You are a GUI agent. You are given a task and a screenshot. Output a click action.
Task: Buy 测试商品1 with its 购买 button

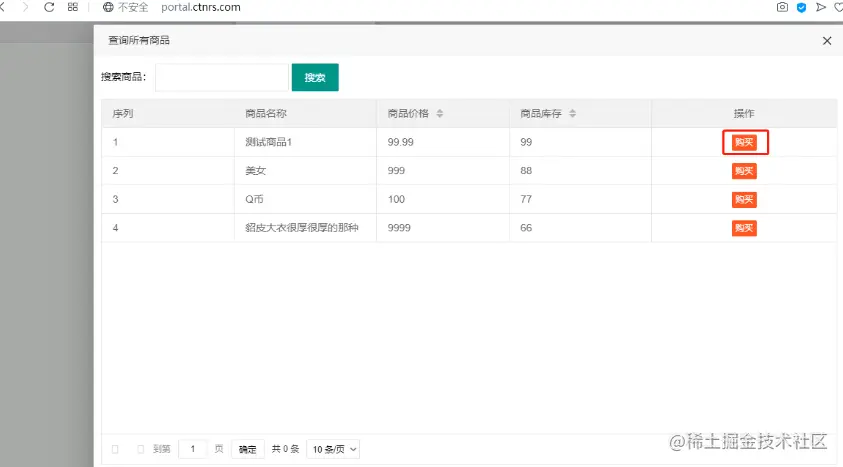pyautogui.click(x=744, y=142)
